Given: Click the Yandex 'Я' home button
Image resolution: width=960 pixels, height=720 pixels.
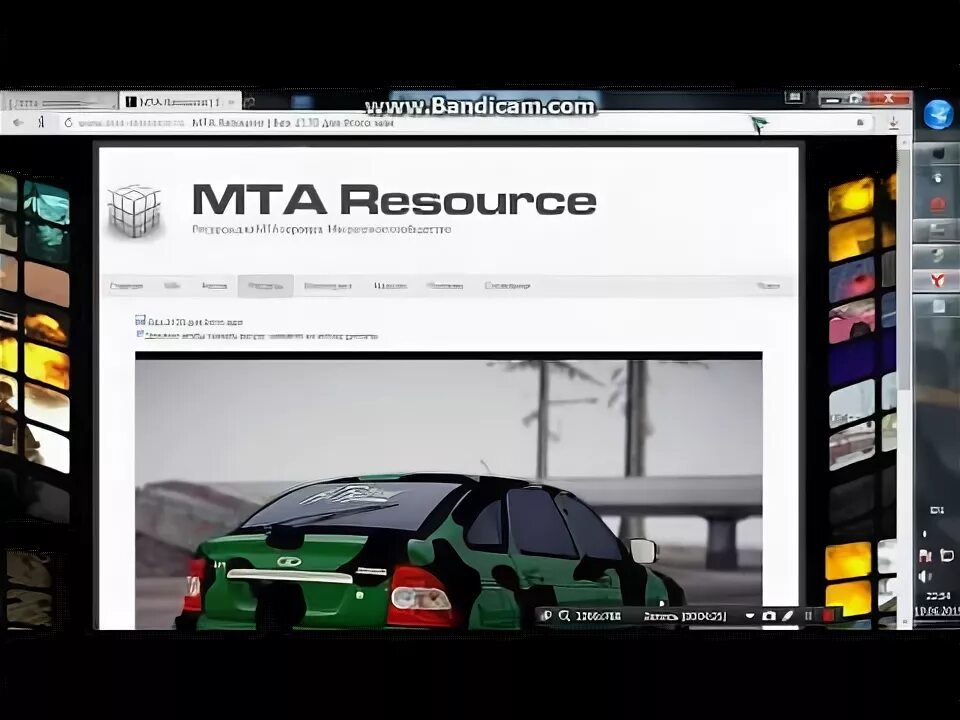Looking at the screenshot, I should [x=41, y=122].
